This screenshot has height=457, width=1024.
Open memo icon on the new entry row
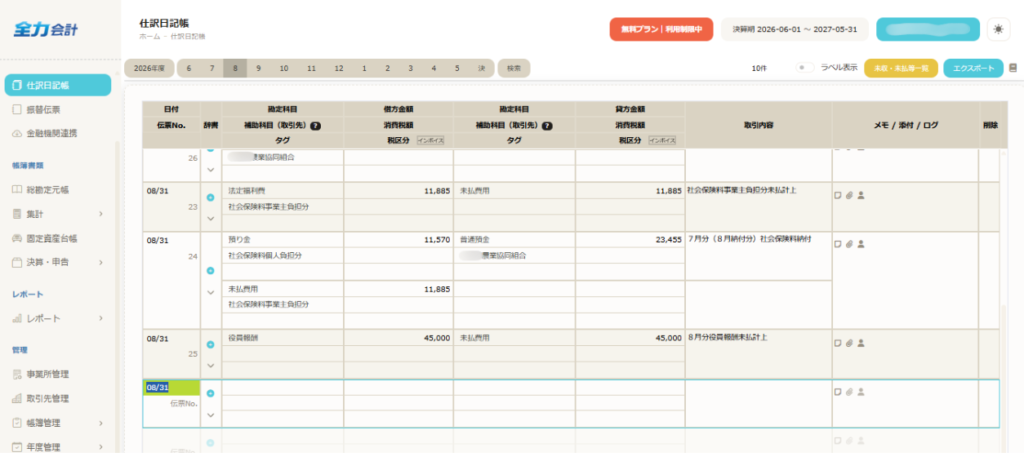tap(838, 392)
